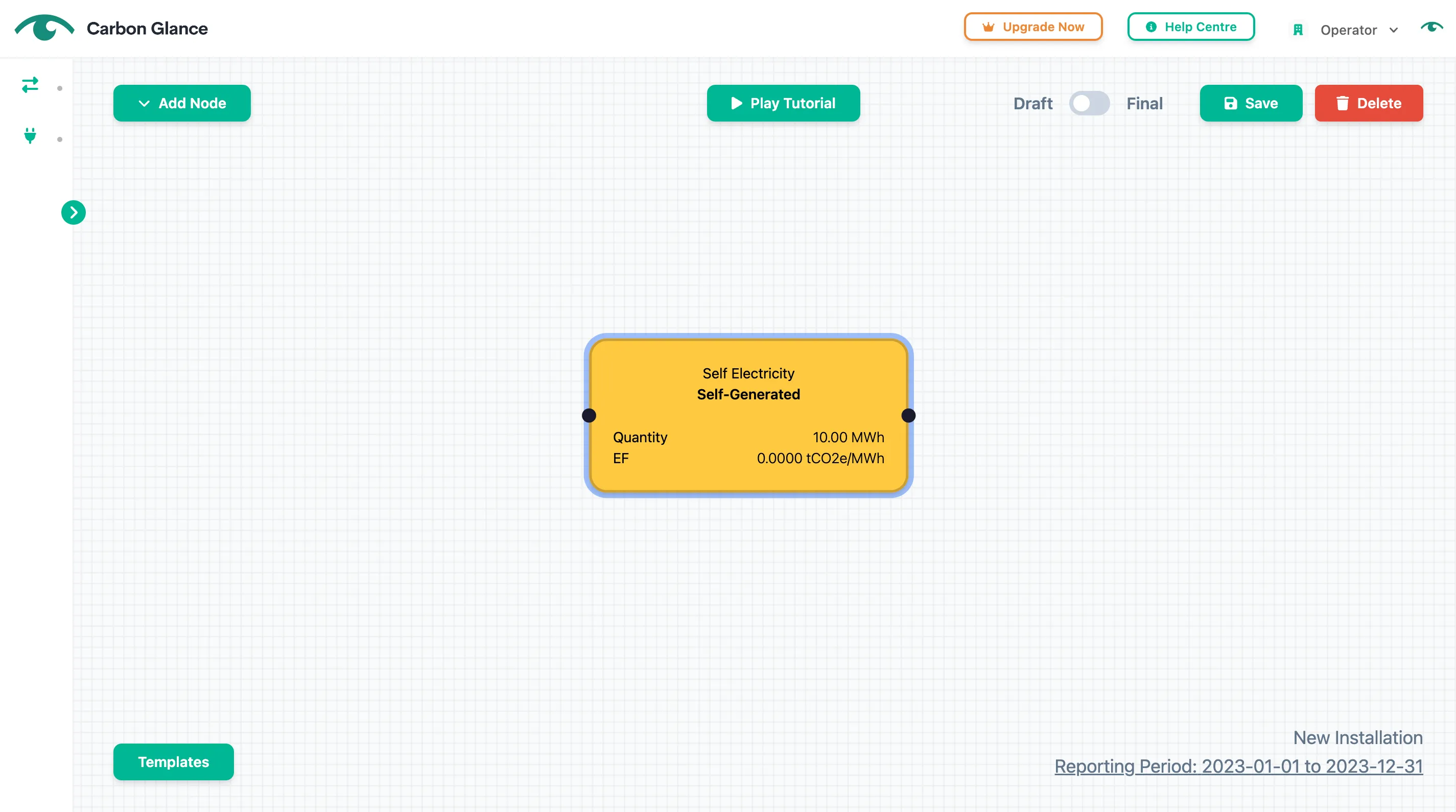Click the green building icon beside Operator
Screen dimensions: 1456x812
1298,30
